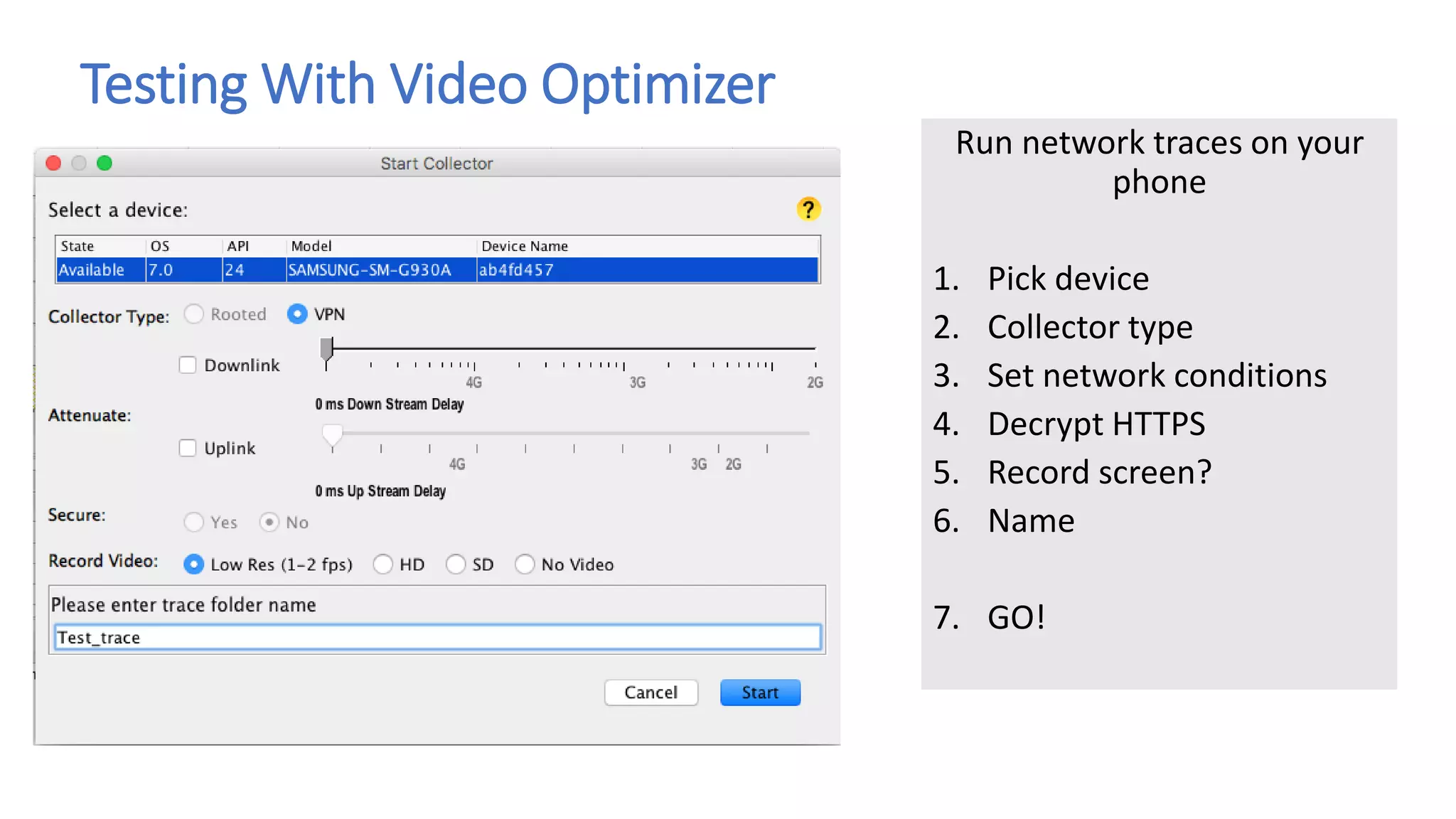This screenshot has width=1456, height=819.
Task: Select the SAMSUNG-SM-G930A model cell
Action: [382, 270]
